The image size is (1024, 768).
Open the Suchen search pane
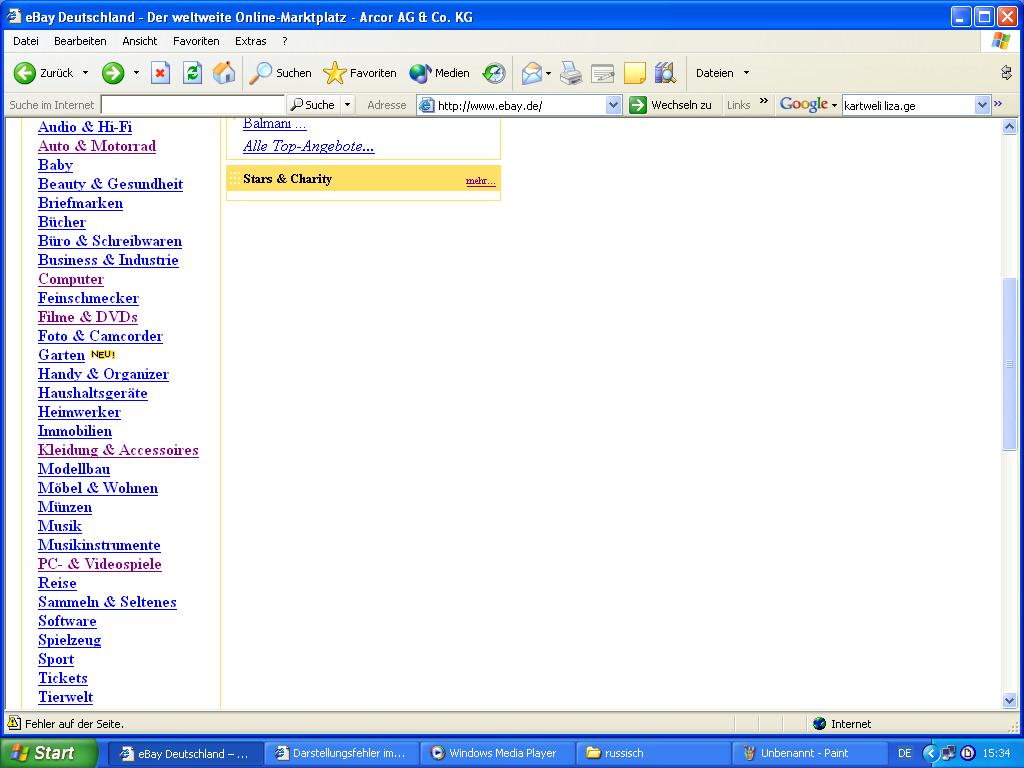pos(280,72)
